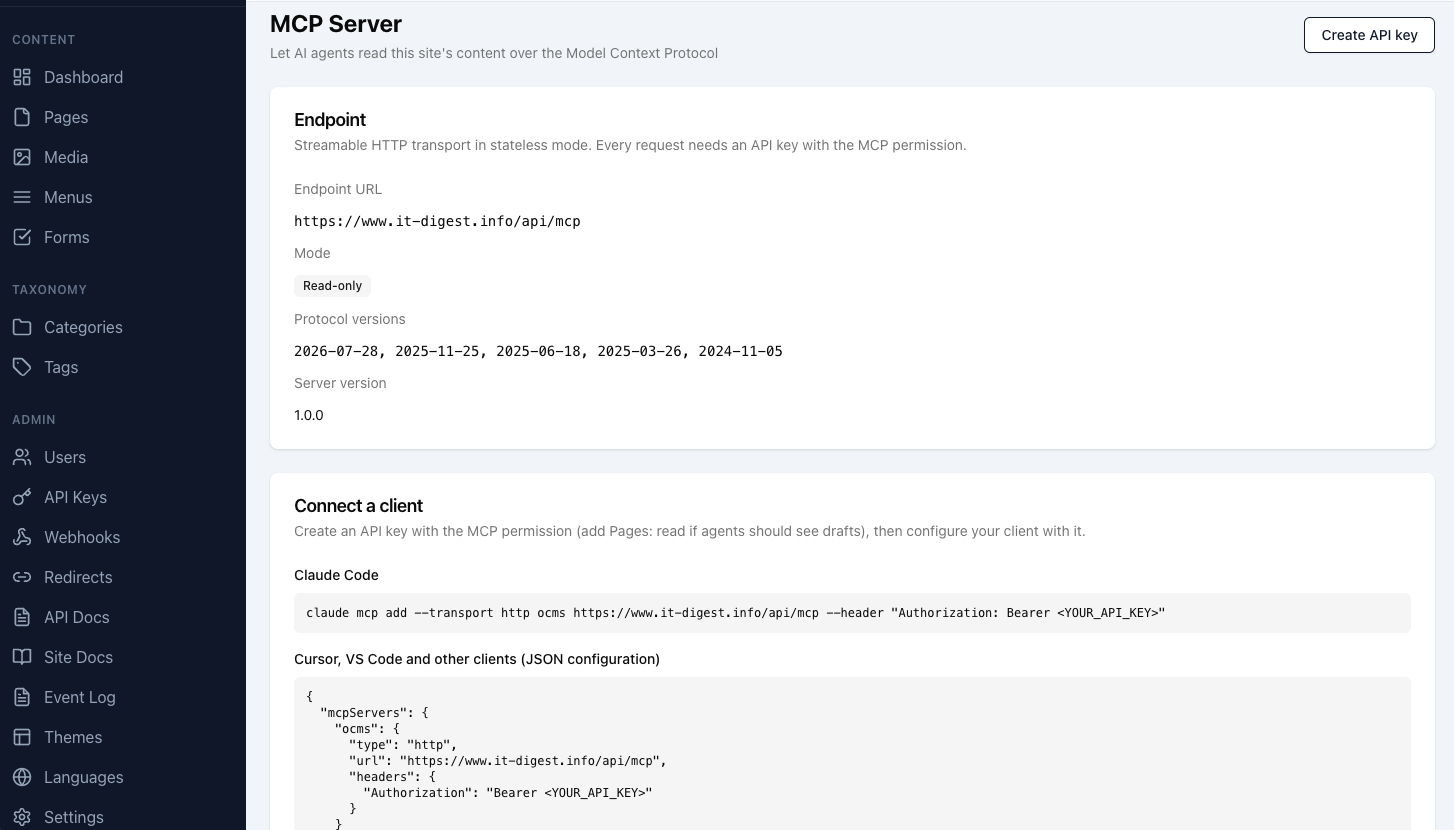Click the Media image icon

22,157
